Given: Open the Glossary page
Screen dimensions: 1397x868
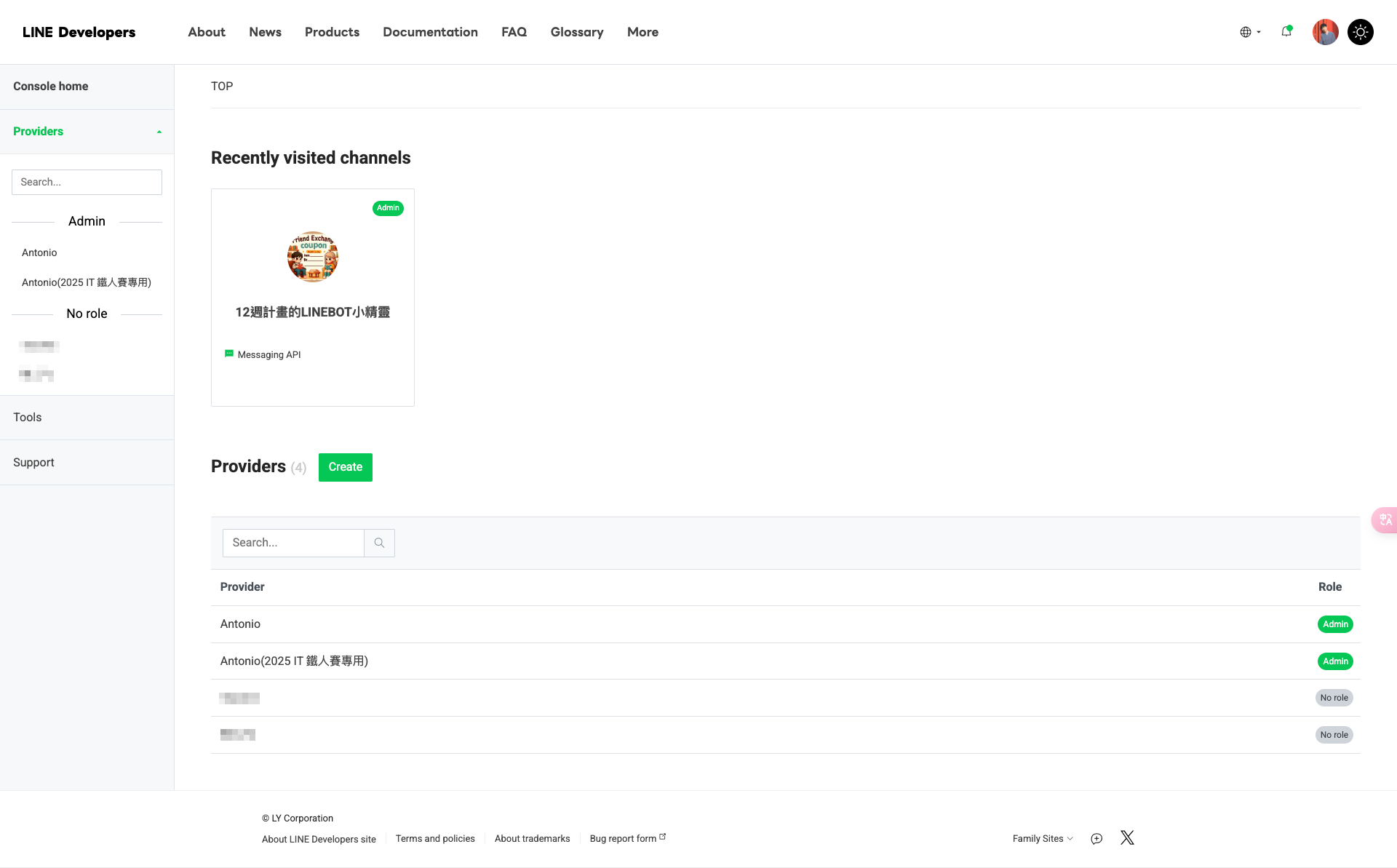Looking at the screenshot, I should (x=577, y=32).
